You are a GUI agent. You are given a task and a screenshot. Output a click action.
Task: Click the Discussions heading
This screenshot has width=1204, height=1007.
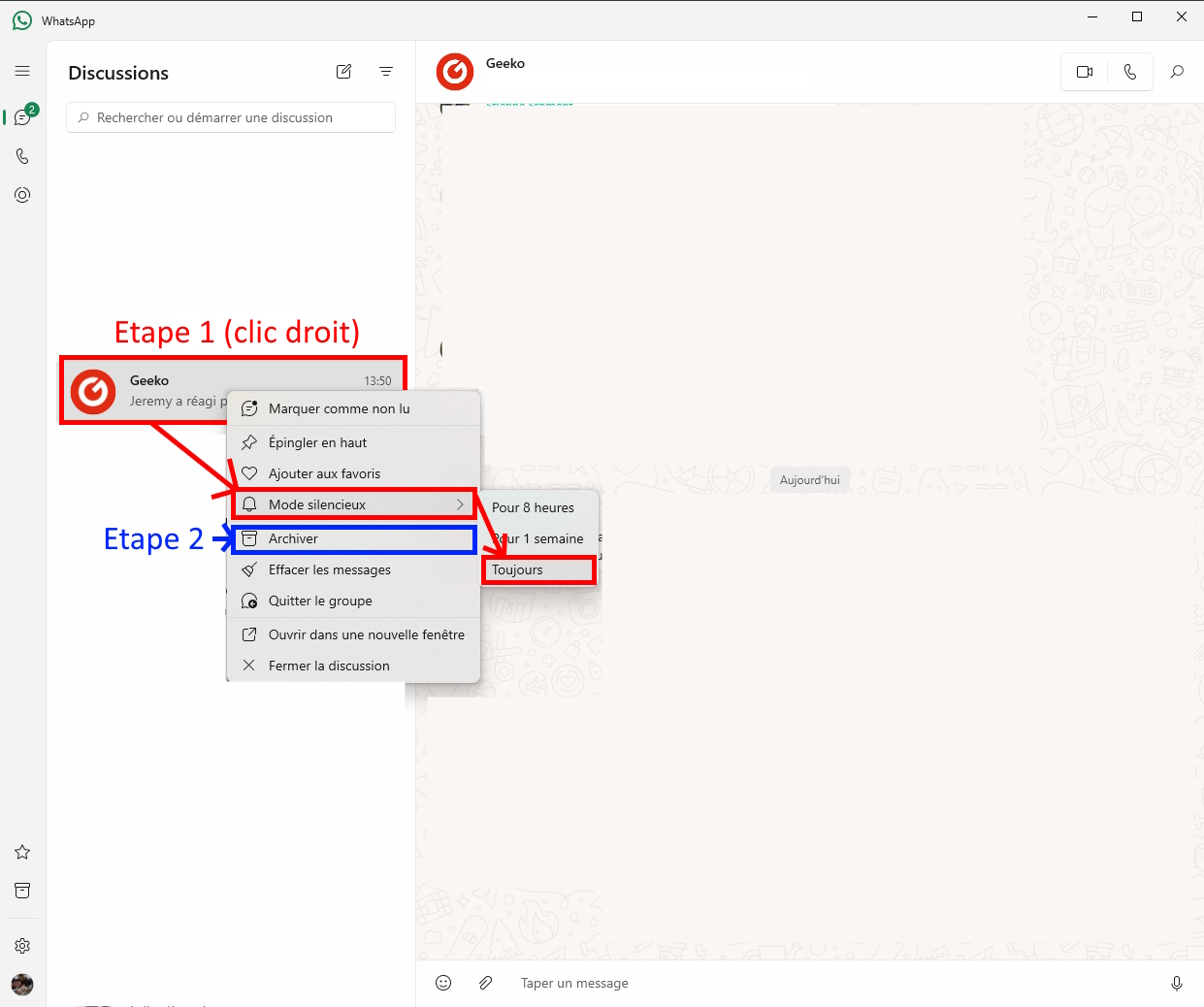(x=118, y=73)
